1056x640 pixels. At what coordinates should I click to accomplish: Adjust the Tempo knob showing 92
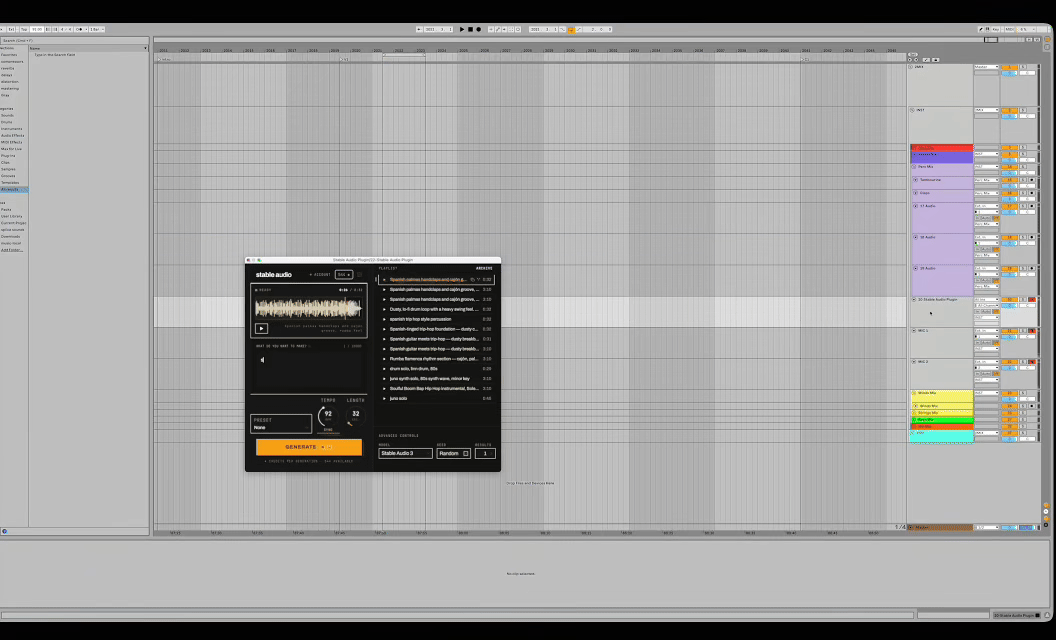[x=327, y=416]
